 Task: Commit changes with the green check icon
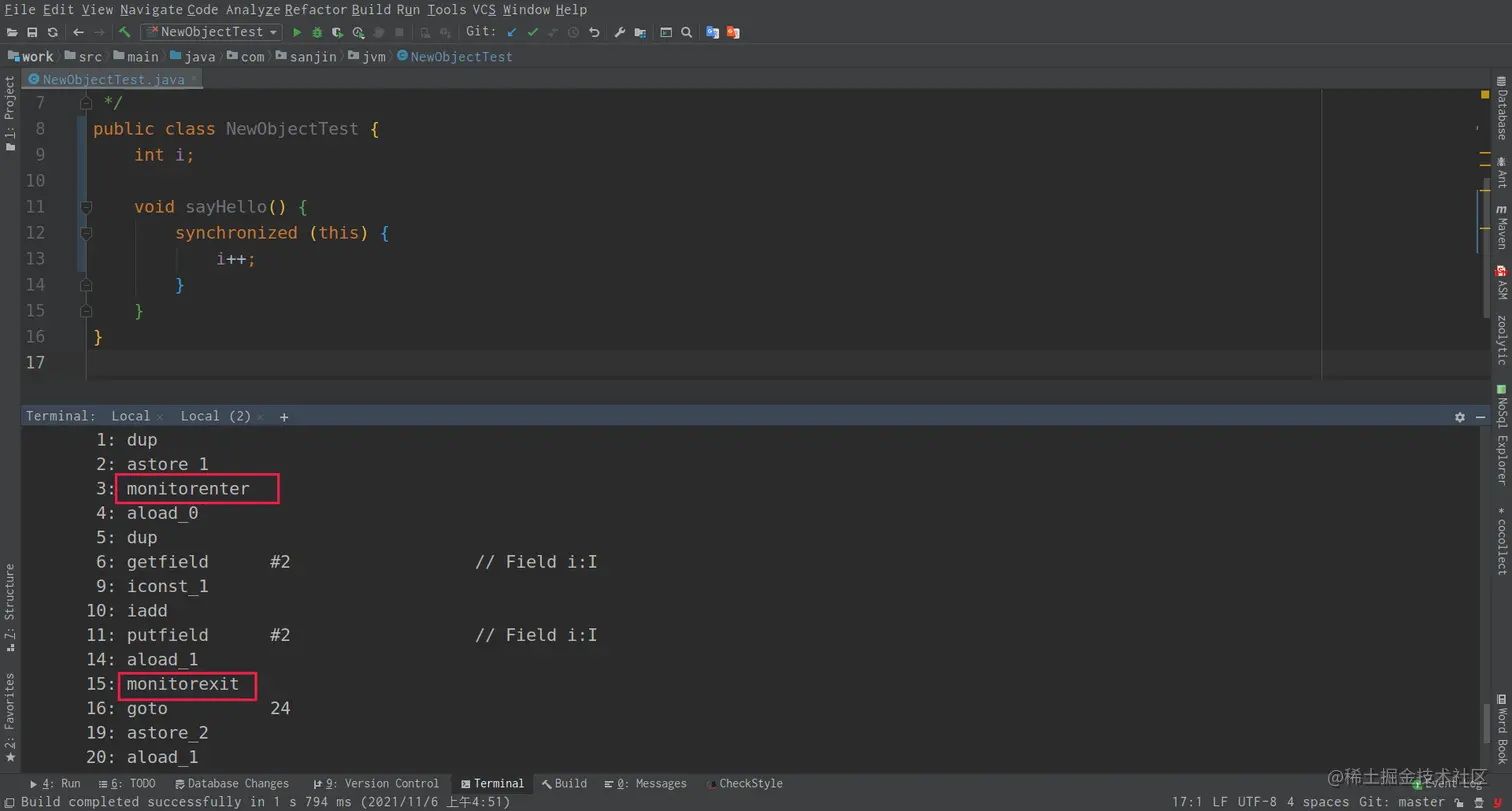click(533, 32)
